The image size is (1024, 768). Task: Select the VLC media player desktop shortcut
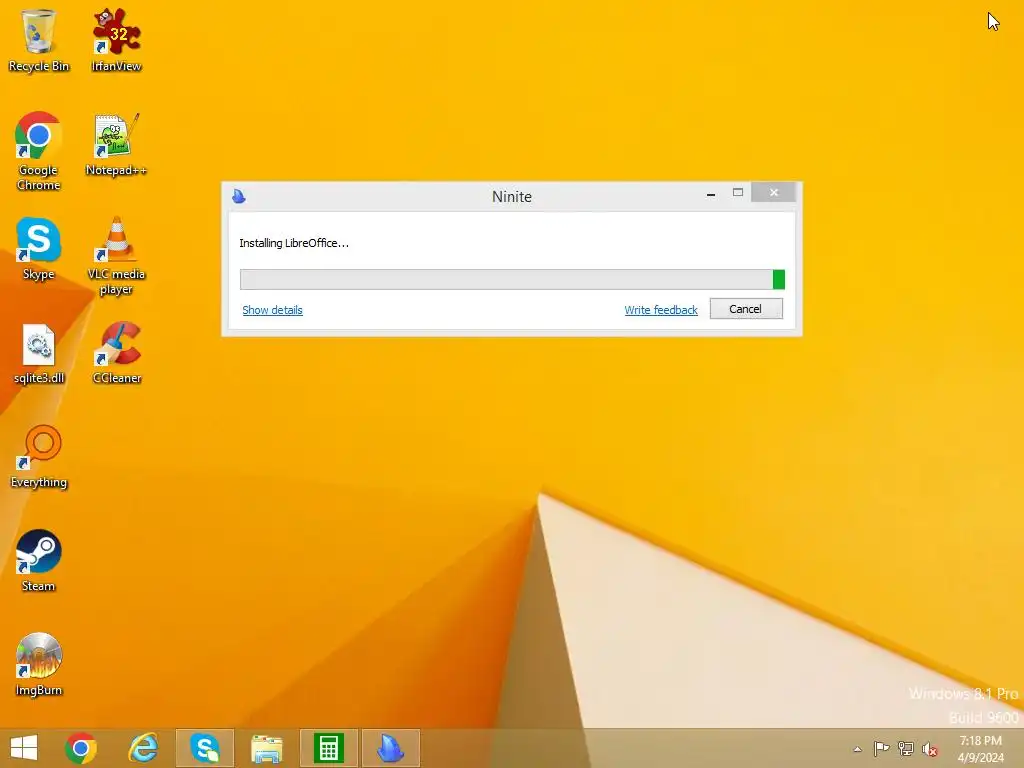(x=116, y=256)
